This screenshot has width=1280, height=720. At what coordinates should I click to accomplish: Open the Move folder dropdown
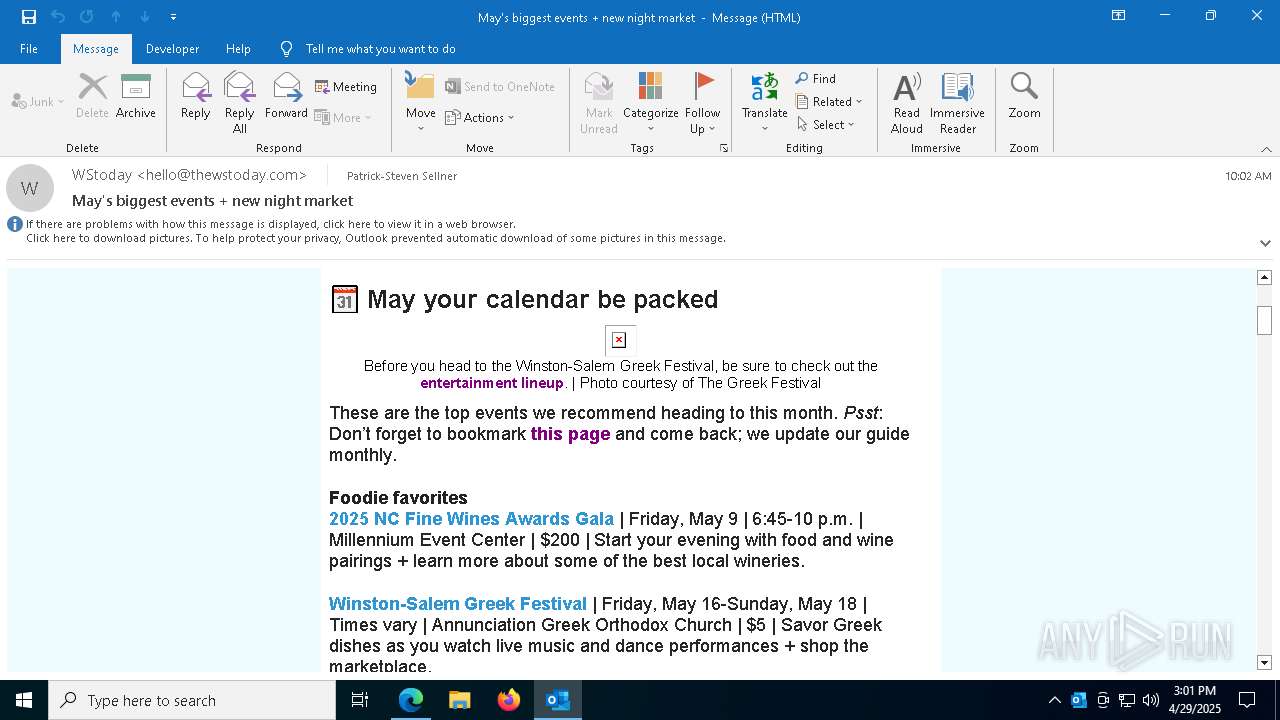point(420,103)
